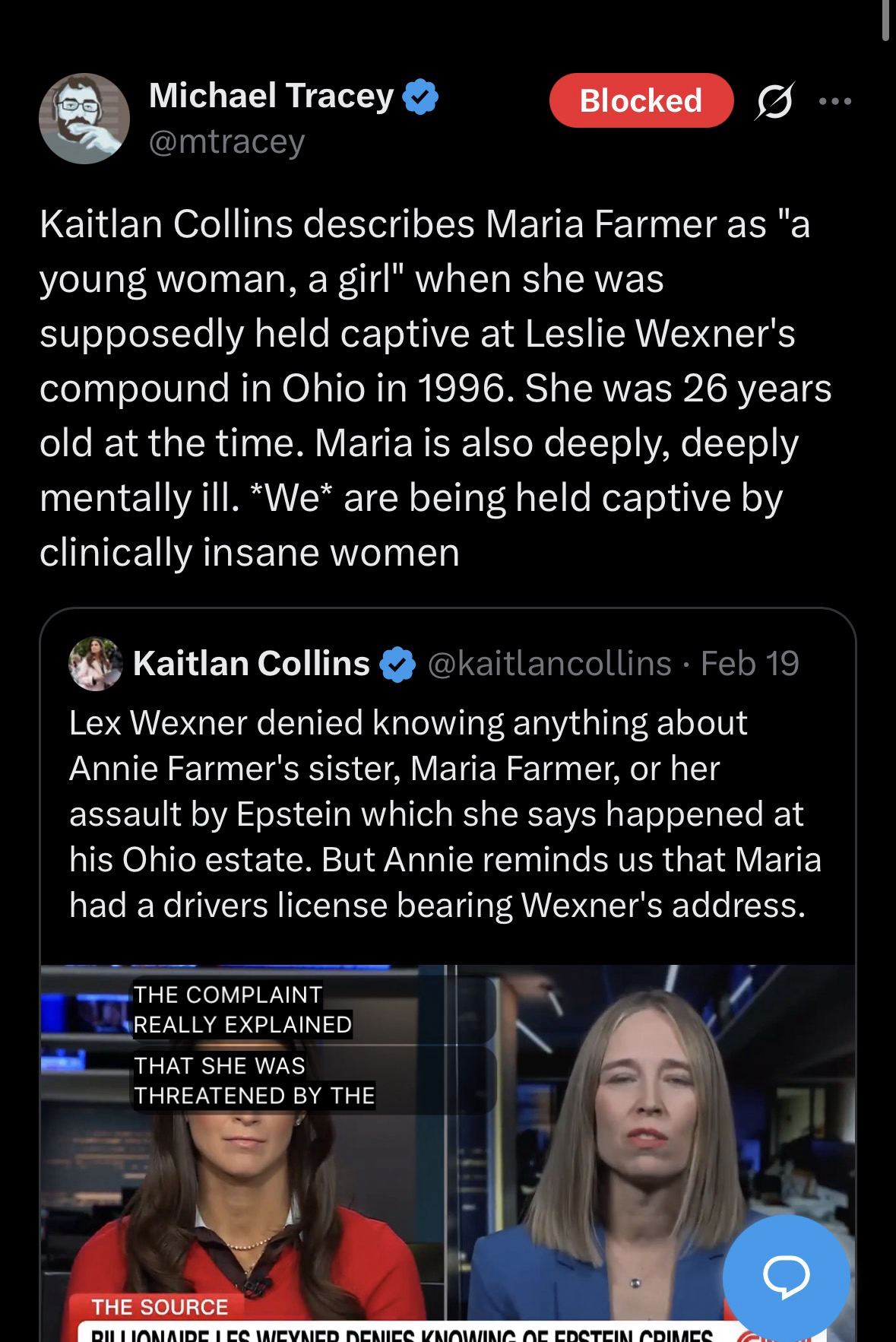Click Michael Tracey's blue verified badge
The image size is (896, 1342).
point(420,97)
